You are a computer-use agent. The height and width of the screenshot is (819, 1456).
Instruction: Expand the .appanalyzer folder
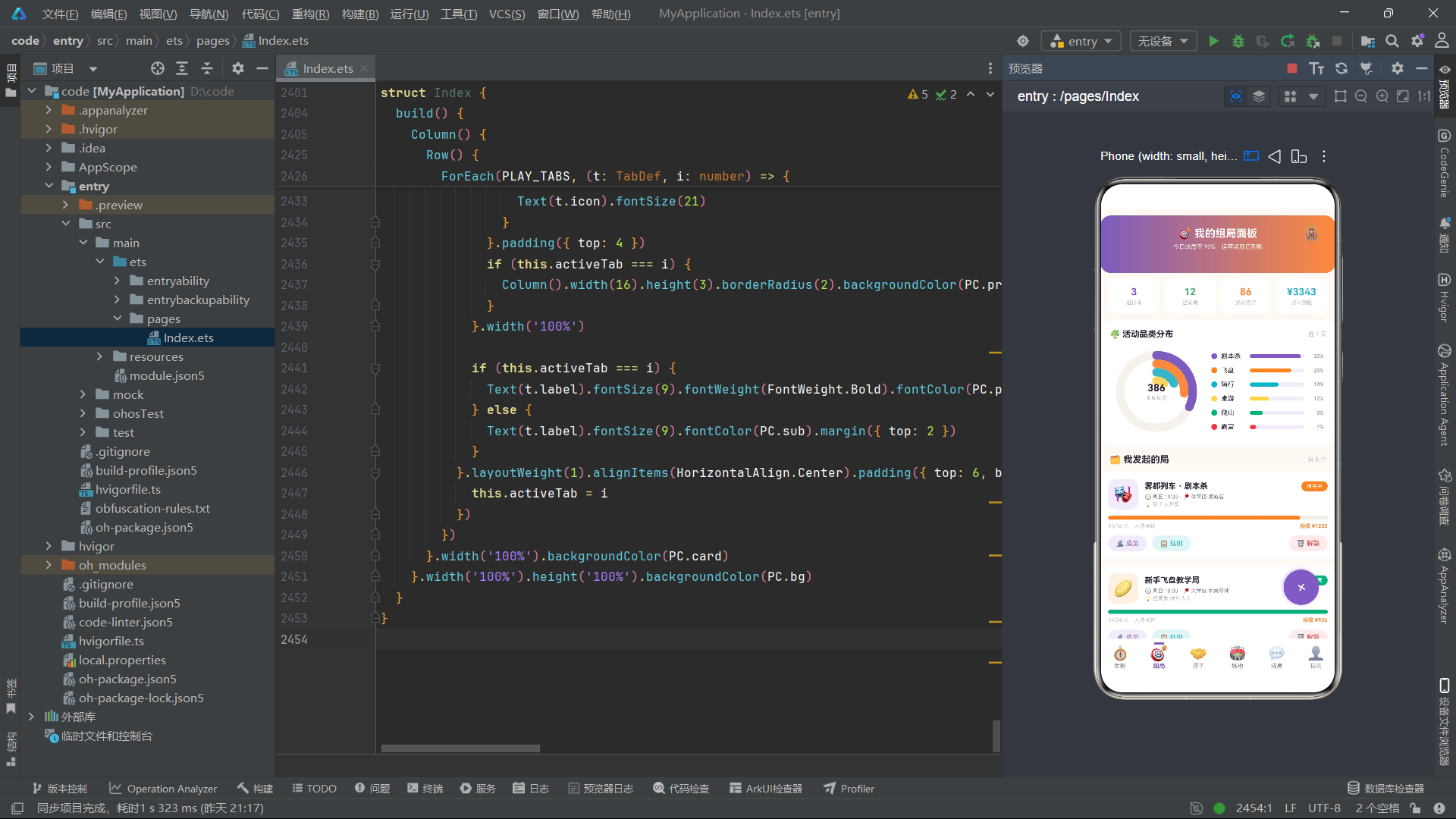click(49, 110)
